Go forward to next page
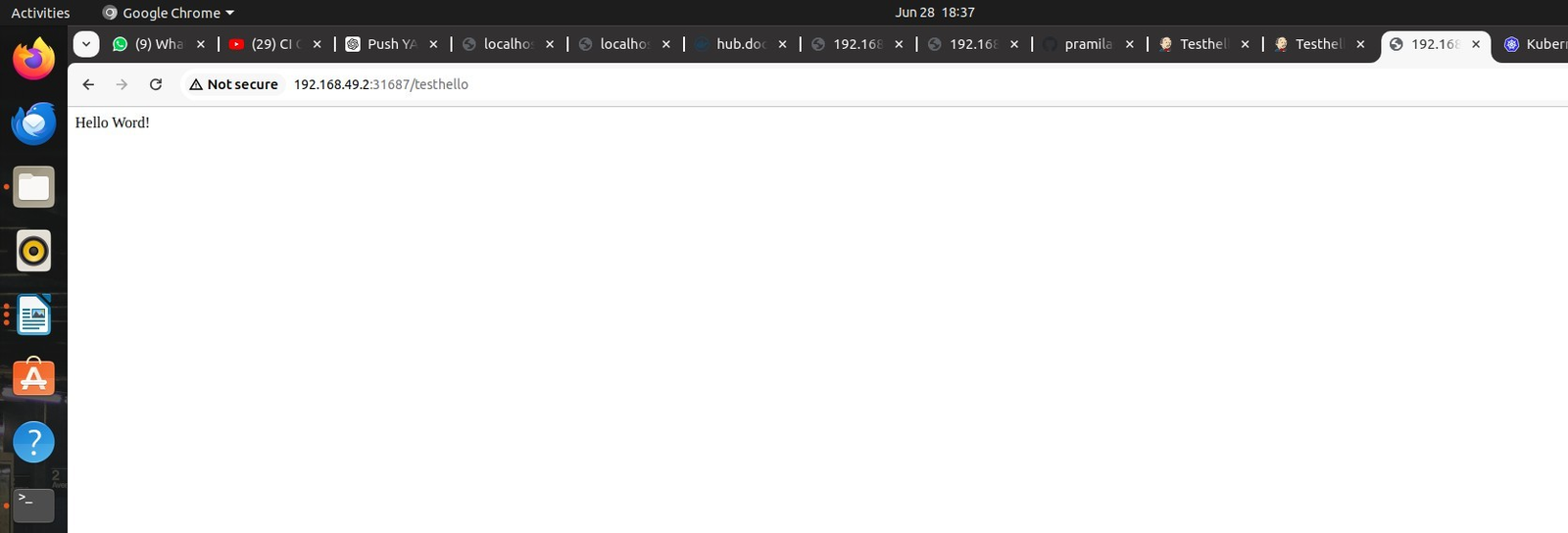 [x=122, y=84]
